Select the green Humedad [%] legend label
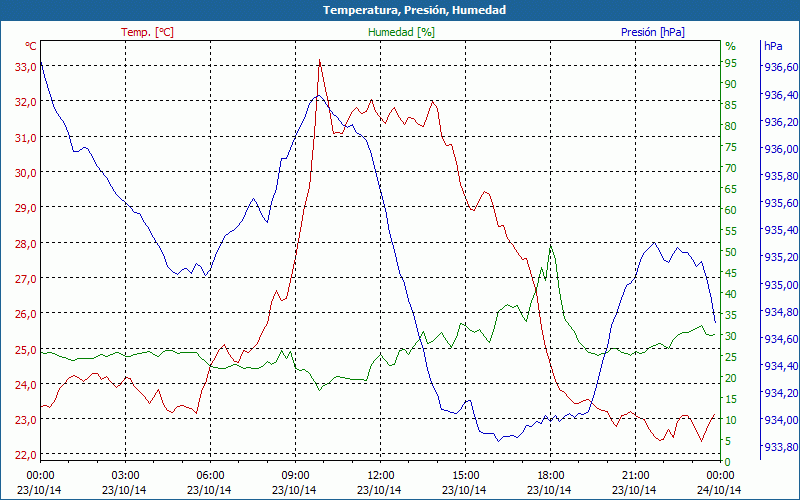The width and height of the screenshot is (800, 500). coord(401,32)
